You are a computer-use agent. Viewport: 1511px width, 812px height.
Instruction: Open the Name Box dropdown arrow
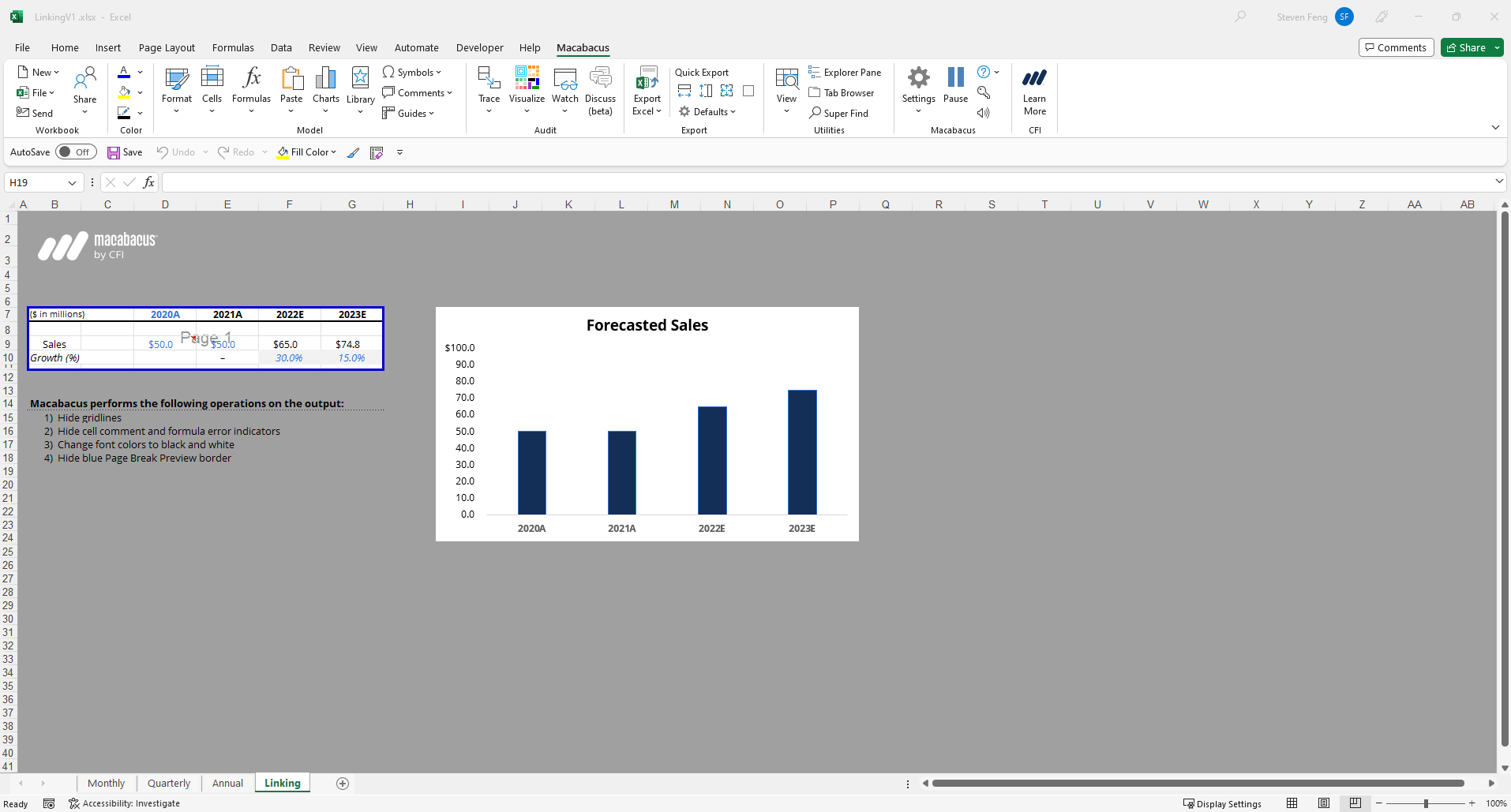click(x=72, y=183)
